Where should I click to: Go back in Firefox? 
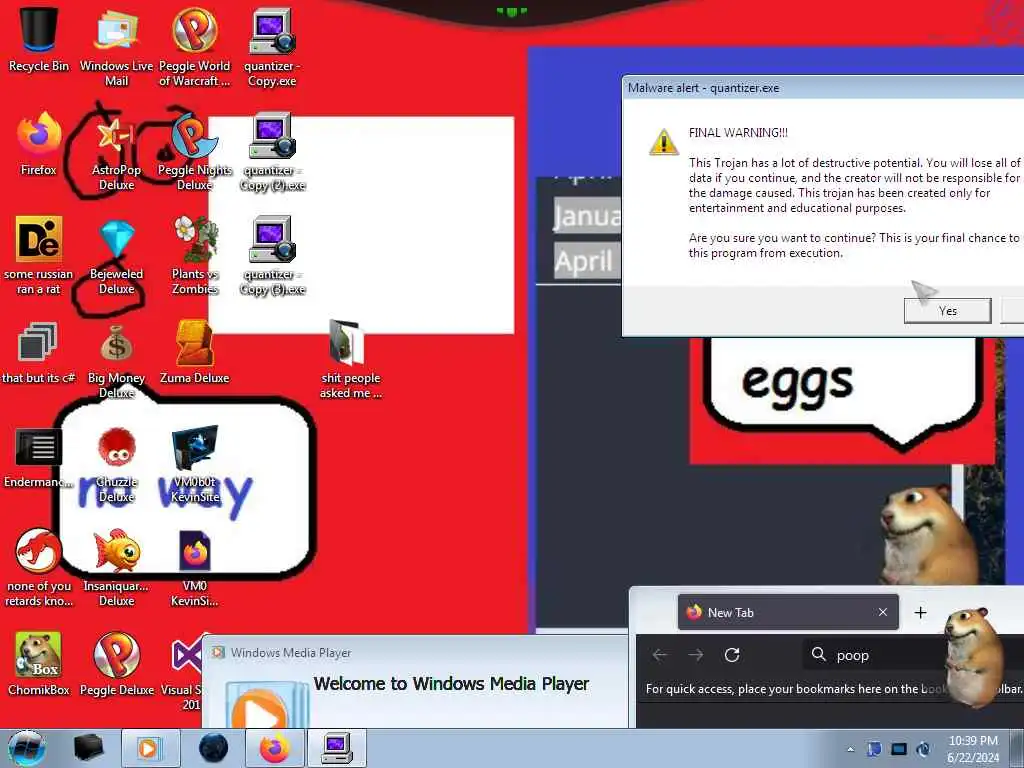660,655
